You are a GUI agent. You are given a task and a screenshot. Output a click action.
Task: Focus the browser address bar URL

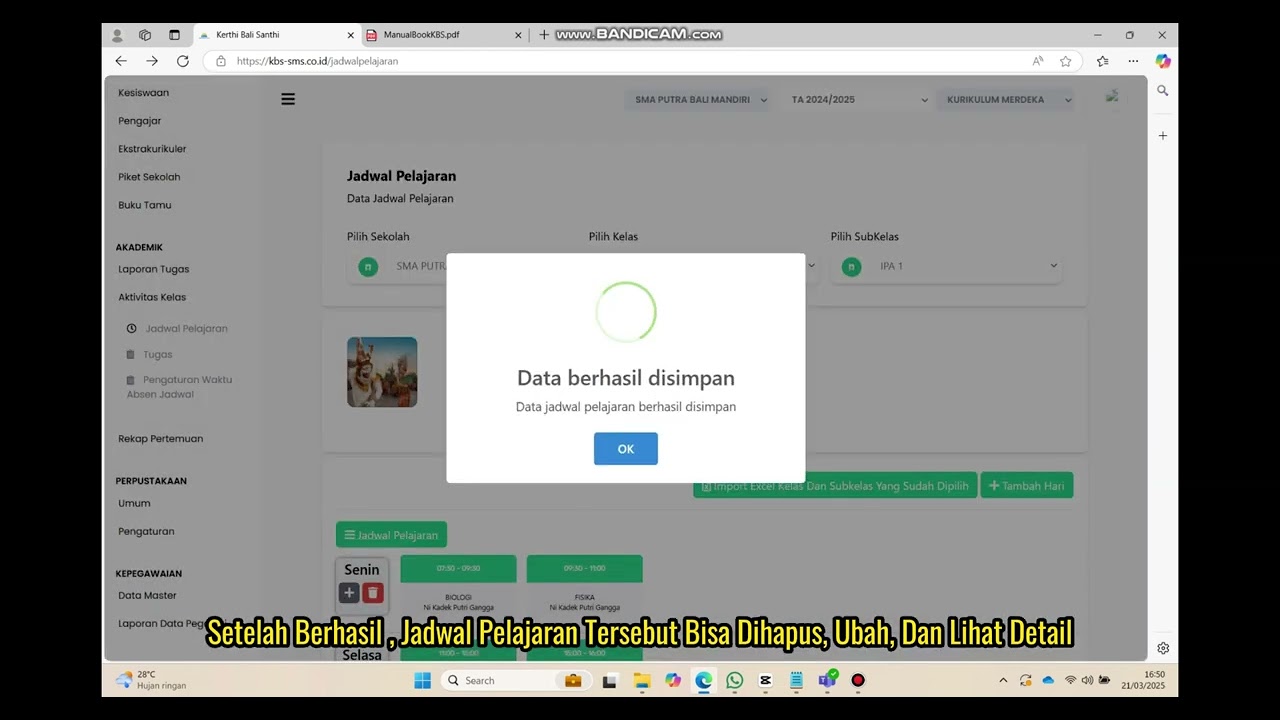click(x=318, y=61)
